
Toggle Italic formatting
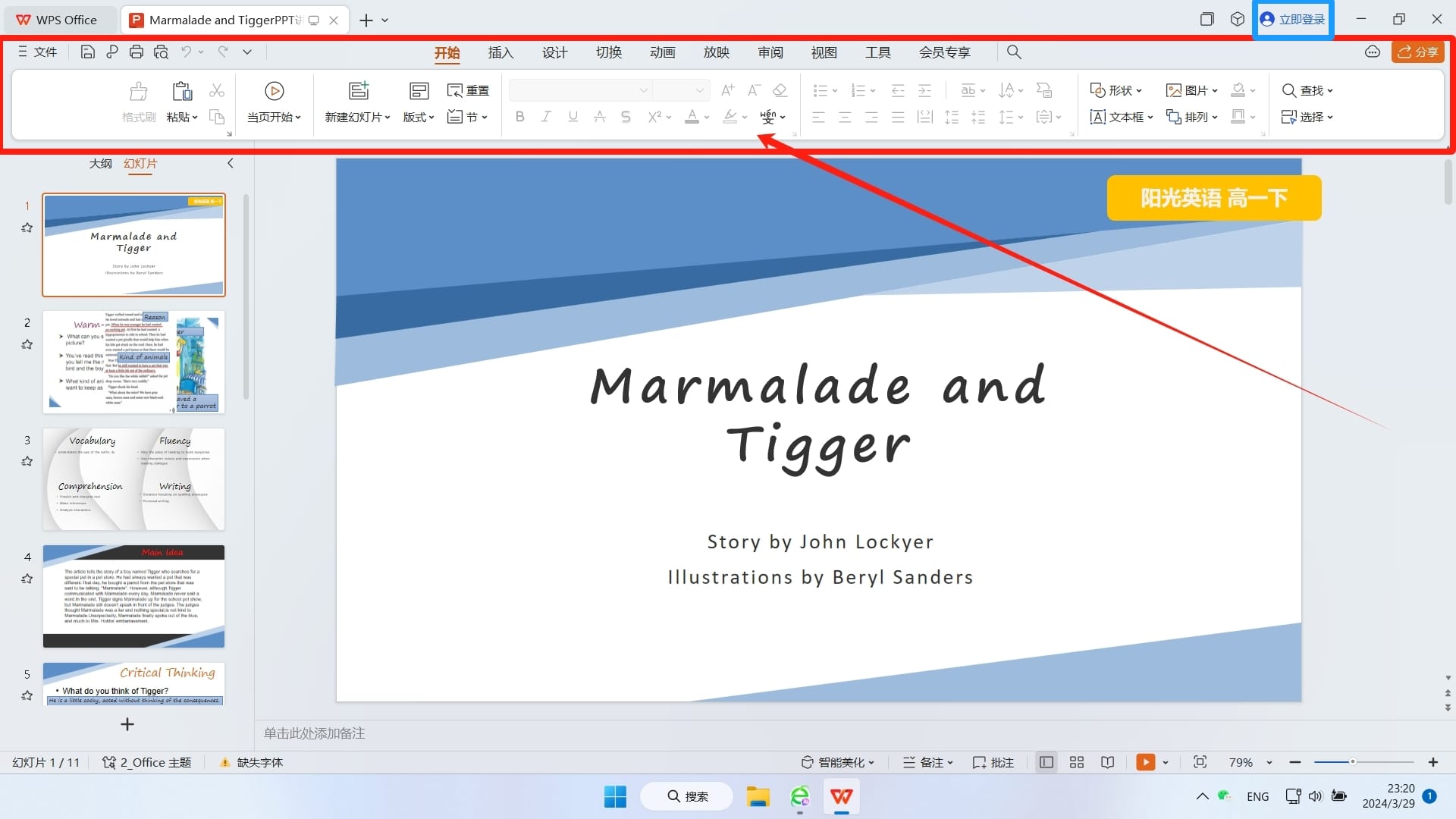point(546,117)
